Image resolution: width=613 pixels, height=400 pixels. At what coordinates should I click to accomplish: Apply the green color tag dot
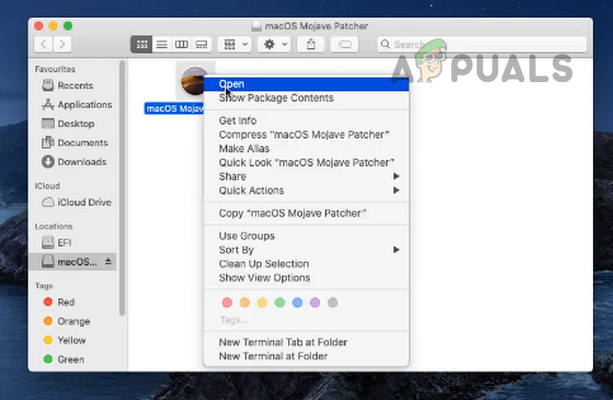(x=280, y=302)
